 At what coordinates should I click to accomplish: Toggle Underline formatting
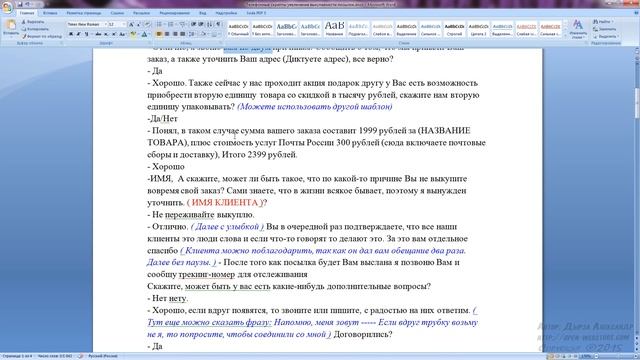pyautogui.click(x=87, y=34)
